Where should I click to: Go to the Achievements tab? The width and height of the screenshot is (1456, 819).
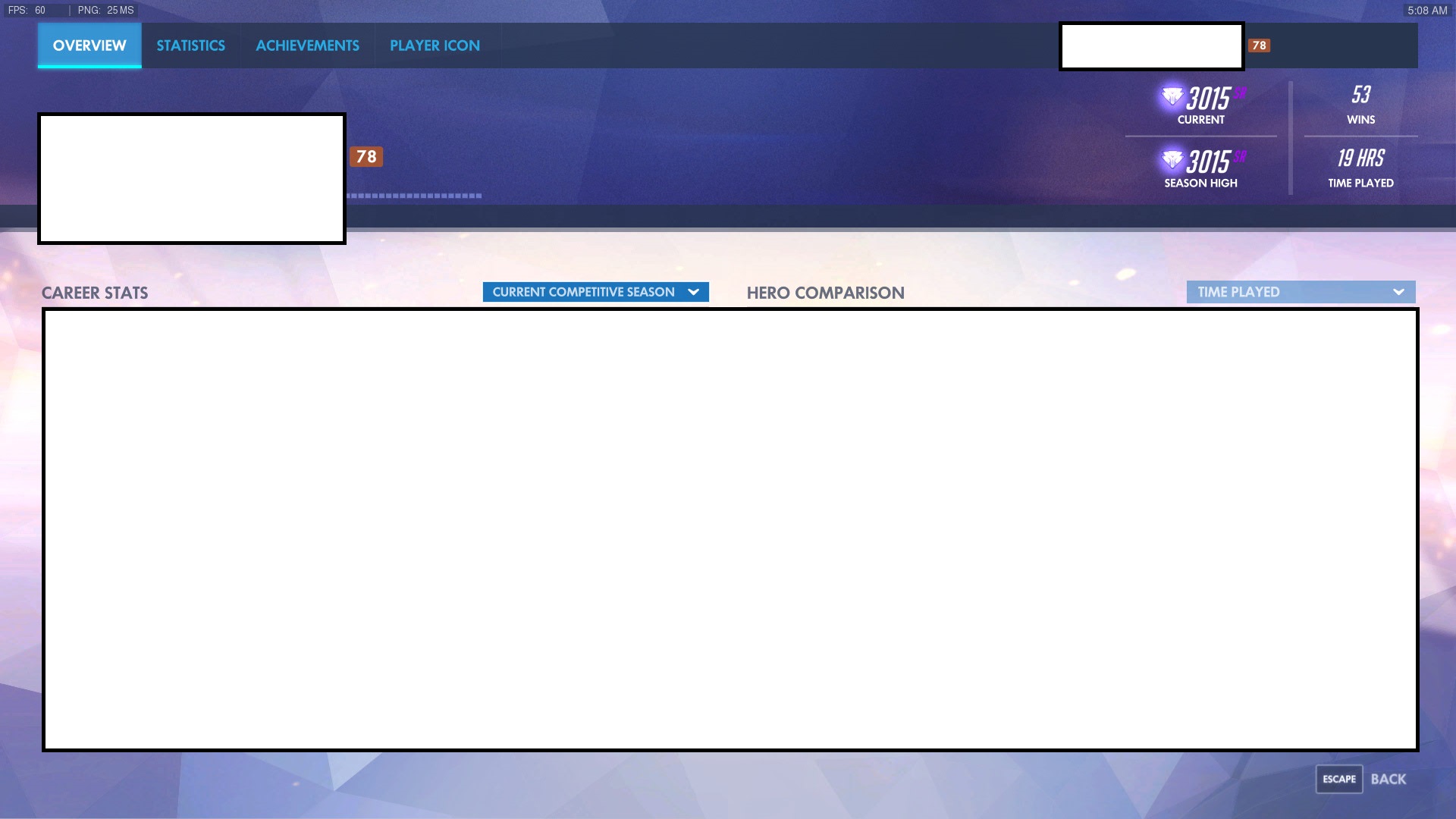pos(307,45)
